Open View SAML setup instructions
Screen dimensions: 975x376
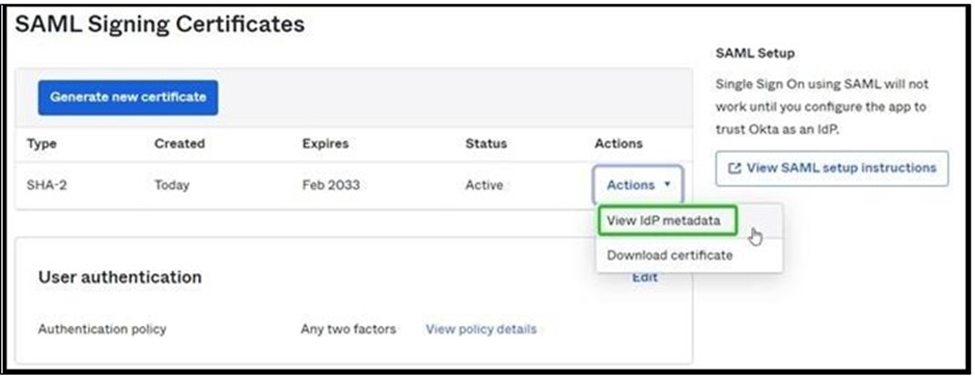(832, 168)
